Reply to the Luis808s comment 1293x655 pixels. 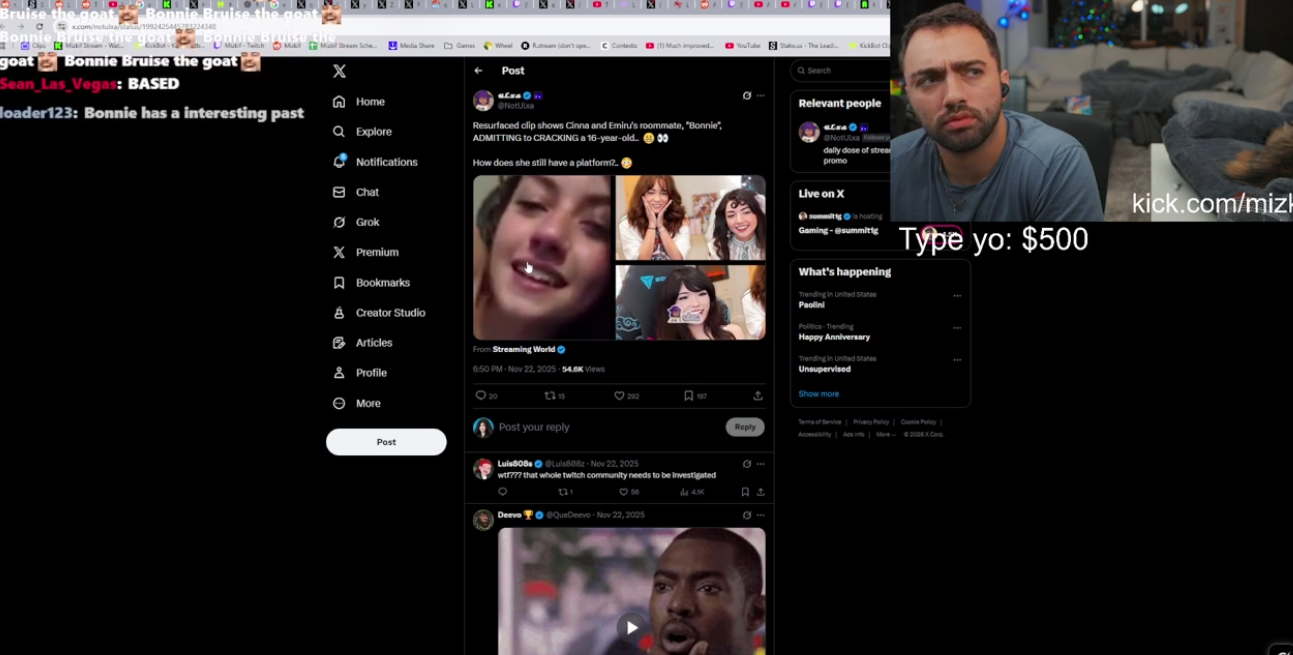[x=502, y=492]
